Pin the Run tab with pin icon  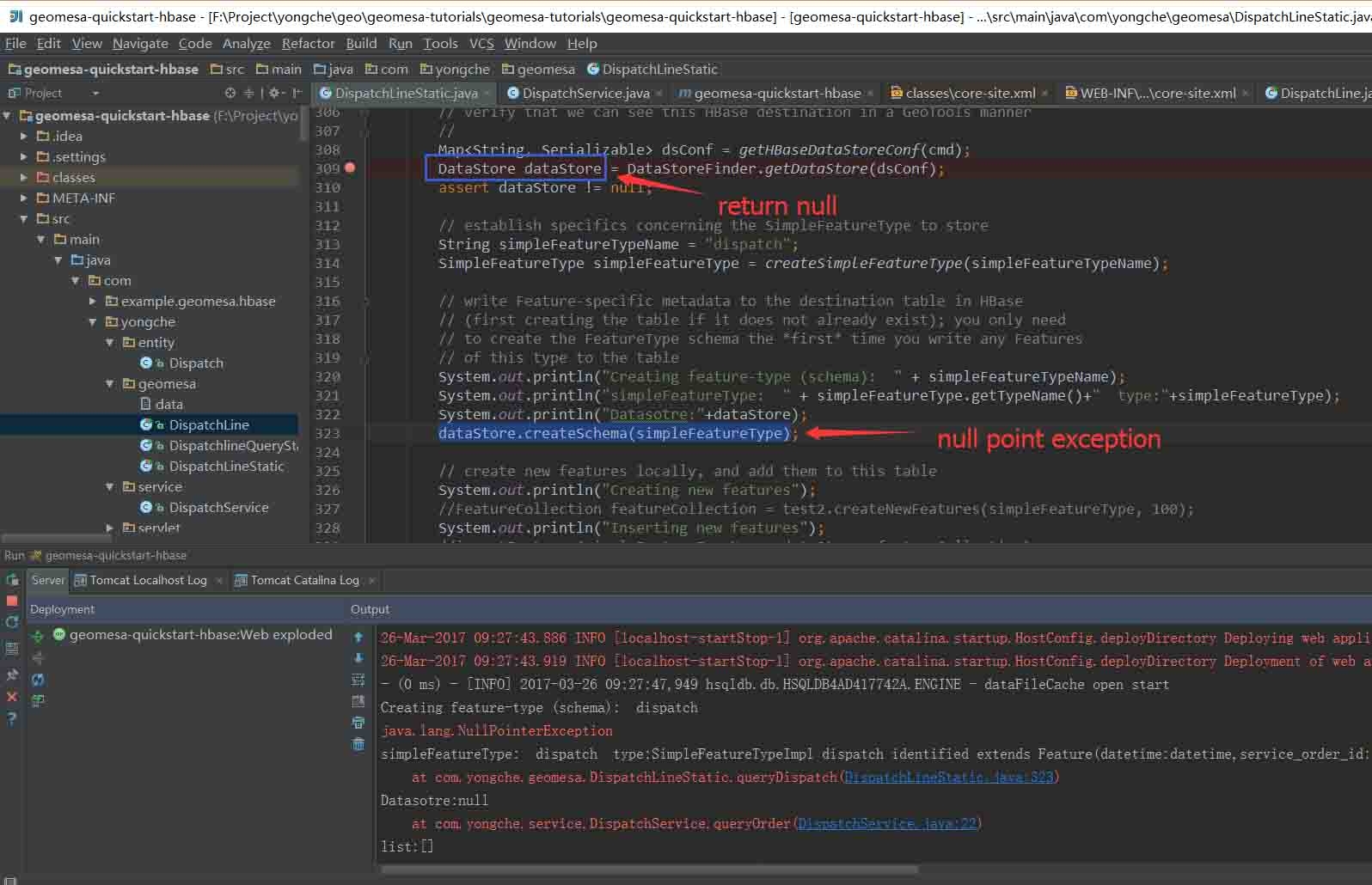pos(12,675)
